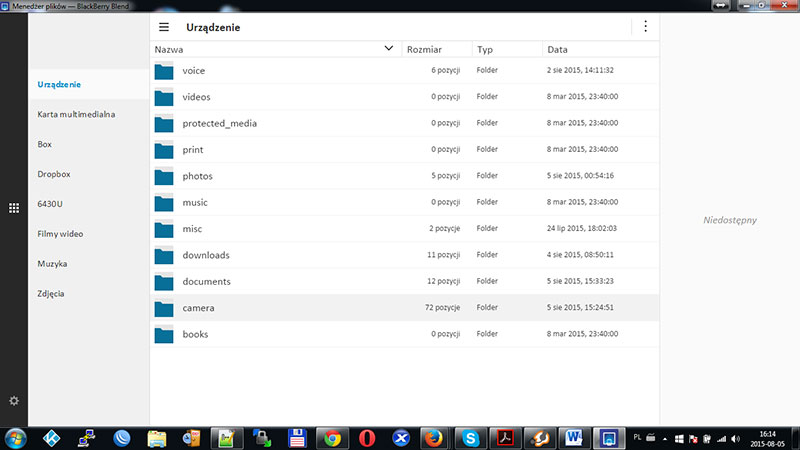Screen dimensions: 800x450
Task: Click the date '24 lip 2015, 18:02:03'
Action: (x=582, y=228)
